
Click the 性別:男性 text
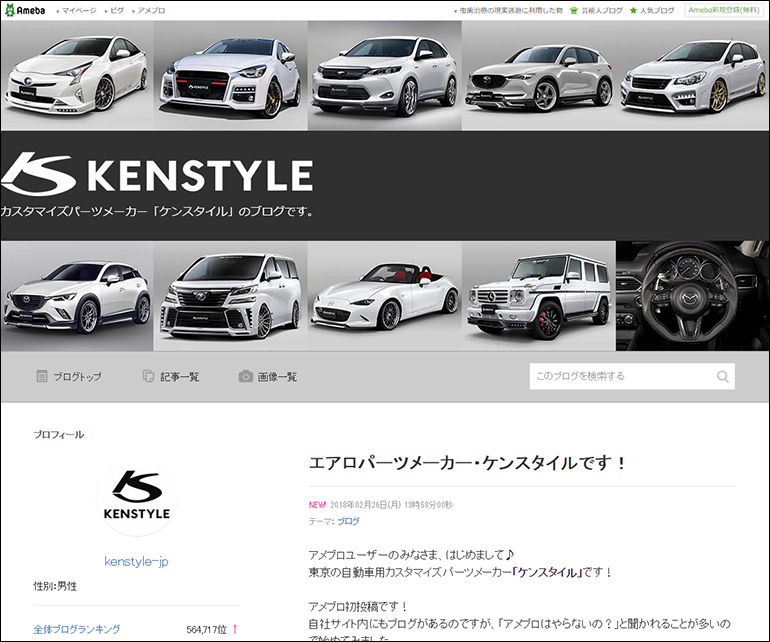55,586
